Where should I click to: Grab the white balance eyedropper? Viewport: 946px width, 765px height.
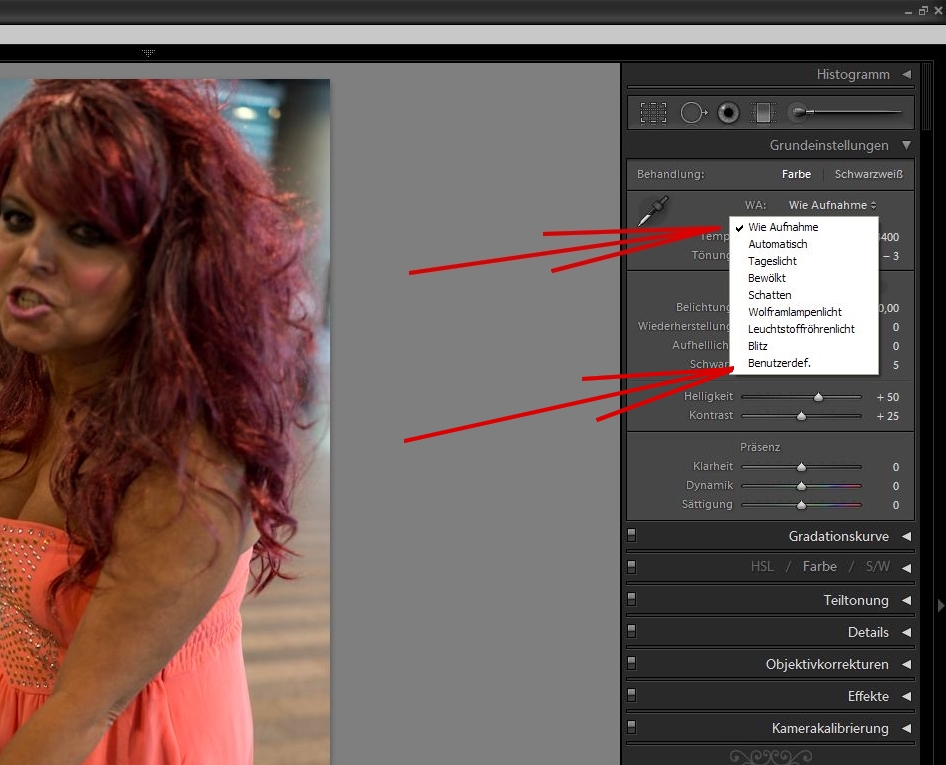point(653,211)
